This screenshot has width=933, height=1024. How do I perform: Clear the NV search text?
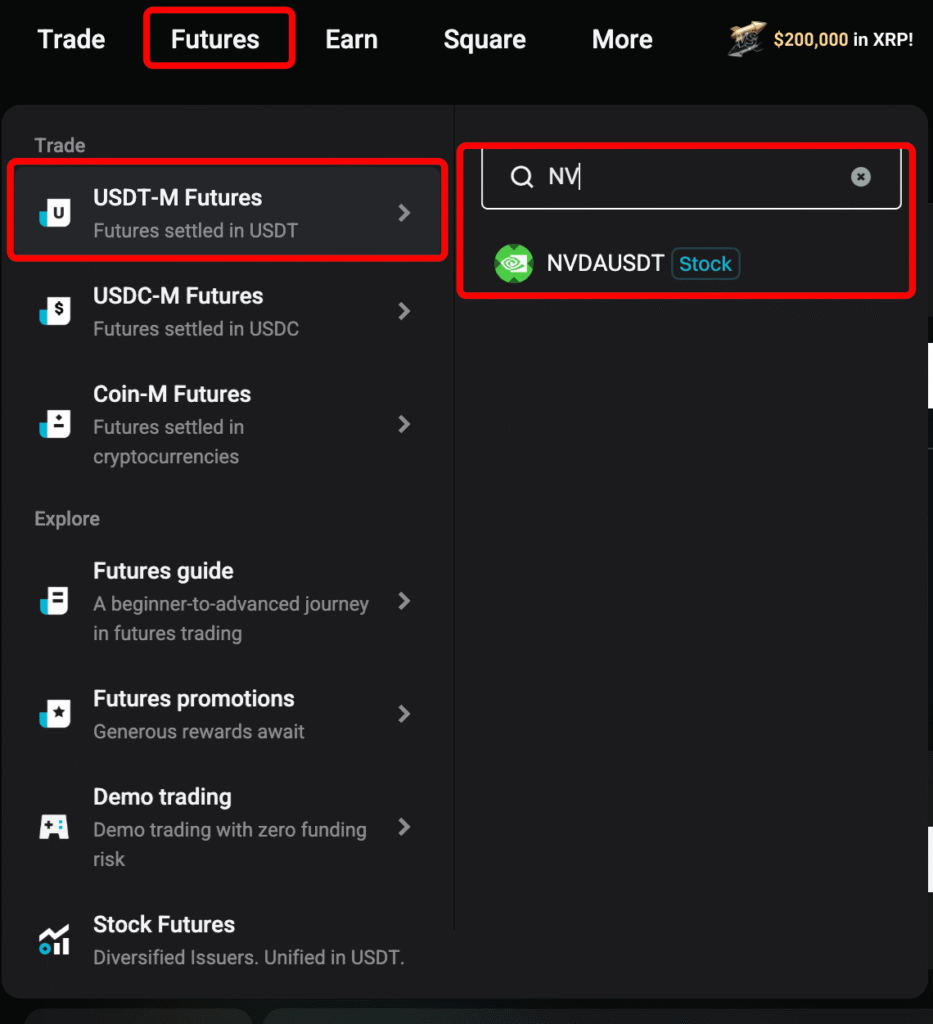tap(860, 177)
